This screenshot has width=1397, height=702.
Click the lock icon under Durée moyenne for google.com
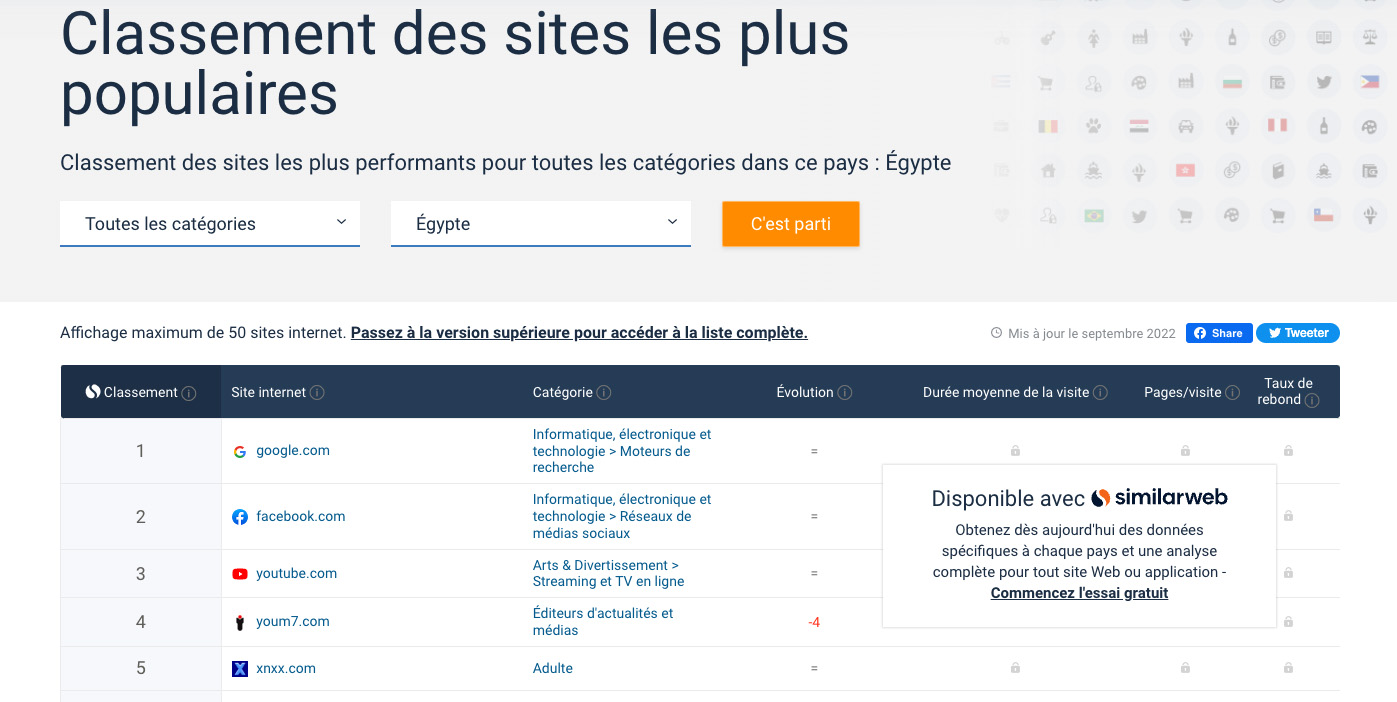(1015, 451)
